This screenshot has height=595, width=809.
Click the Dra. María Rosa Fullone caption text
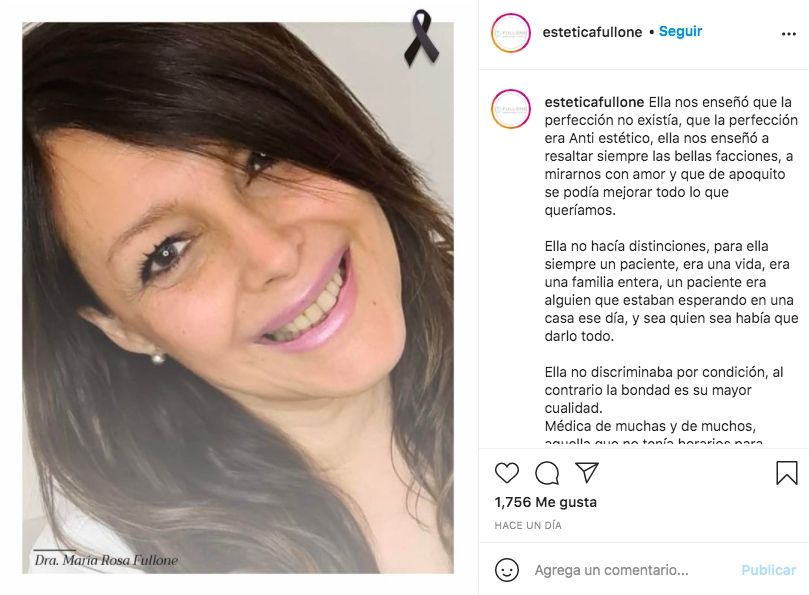(106, 560)
